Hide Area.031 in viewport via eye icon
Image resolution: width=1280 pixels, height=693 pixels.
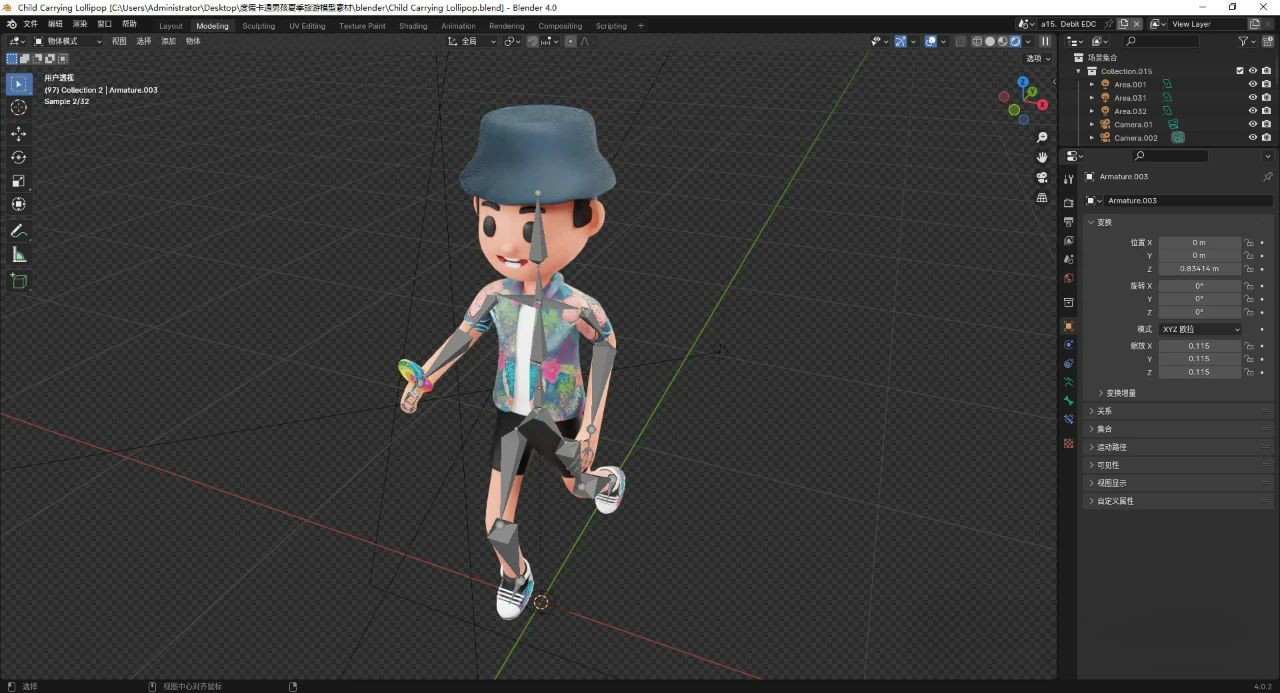click(x=1252, y=98)
